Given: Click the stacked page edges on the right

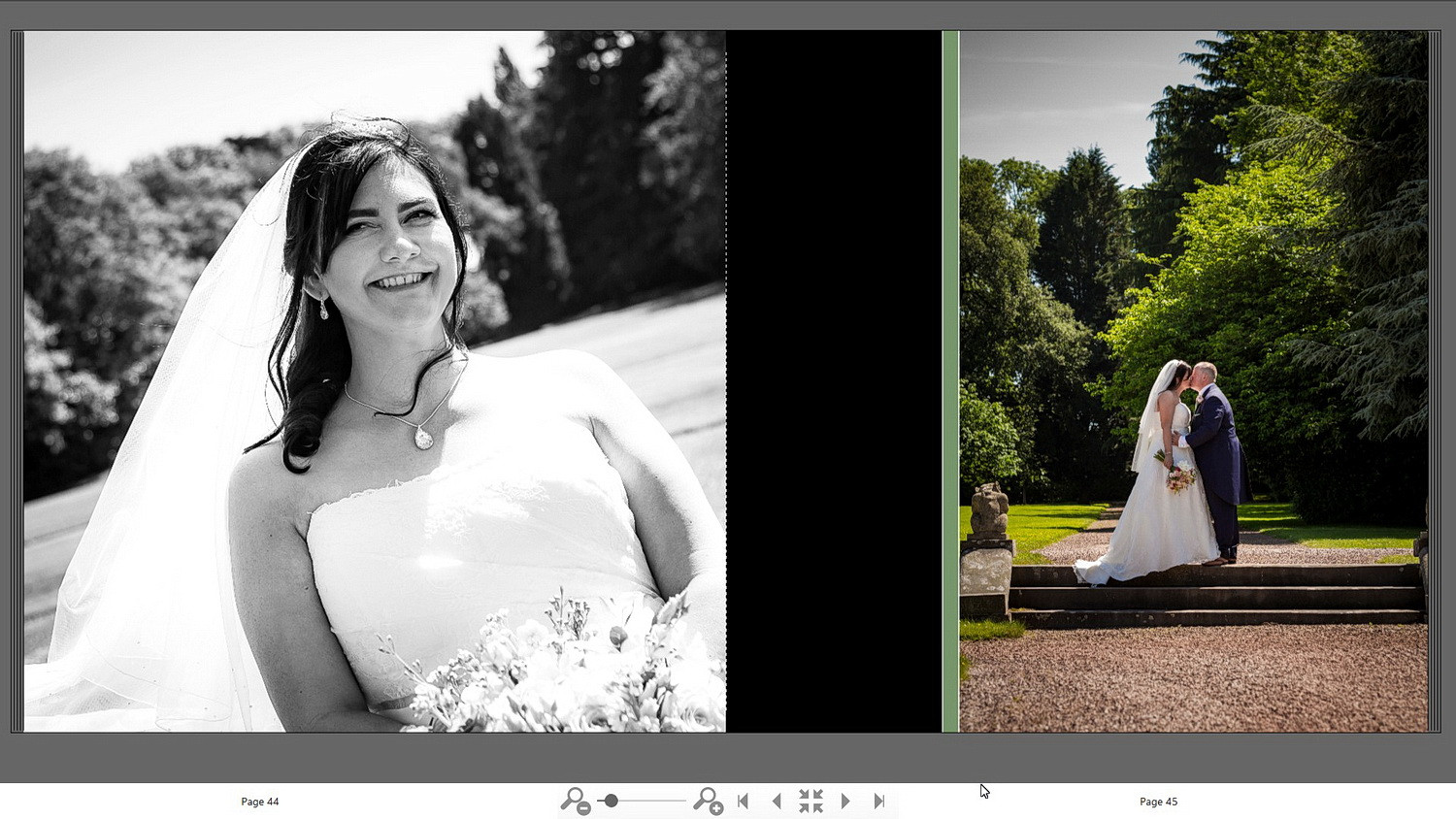Looking at the screenshot, I should click(1434, 380).
